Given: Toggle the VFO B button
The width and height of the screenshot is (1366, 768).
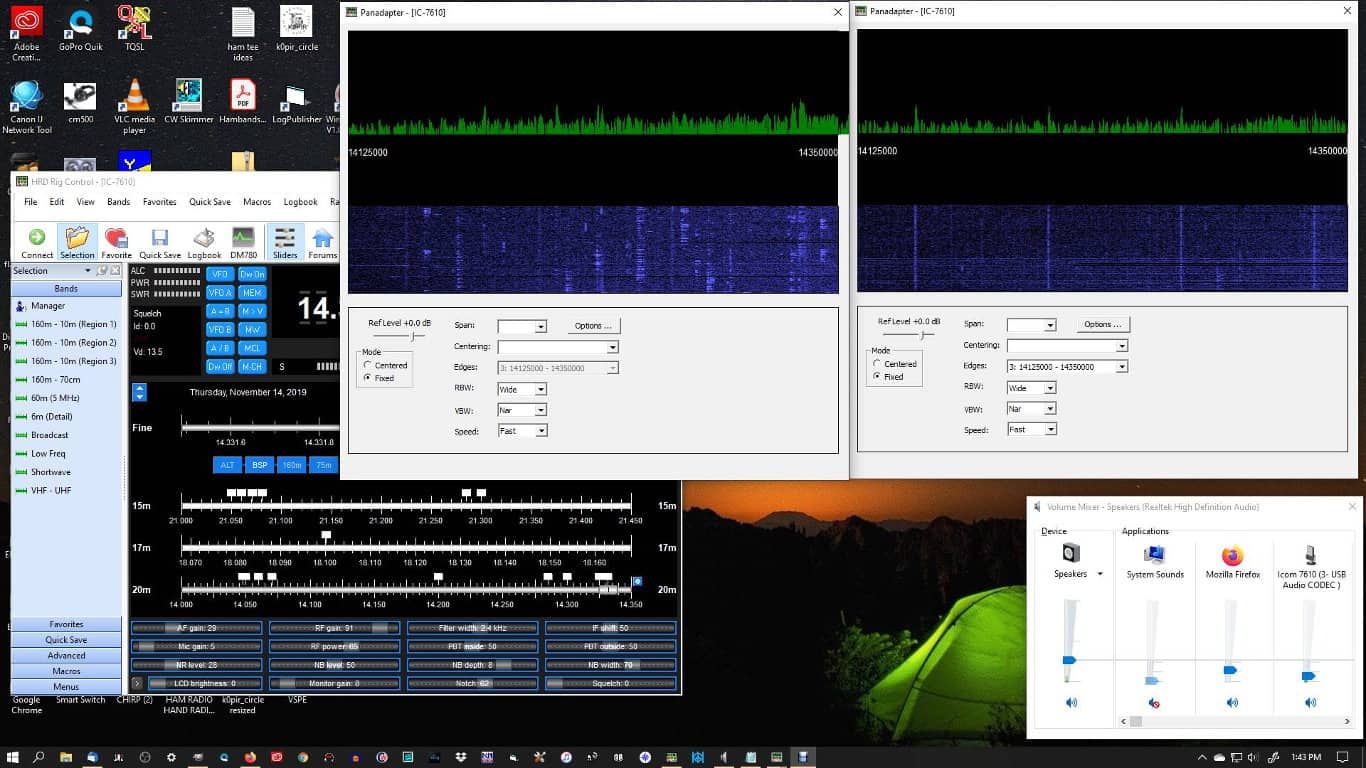Looking at the screenshot, I should [x=220, y=329].
